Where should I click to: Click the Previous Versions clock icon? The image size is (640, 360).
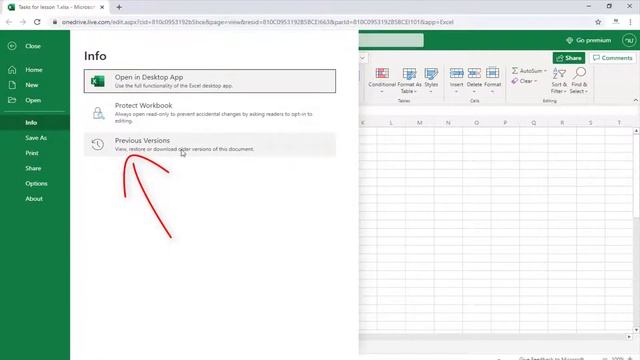[x=98, y=144]
